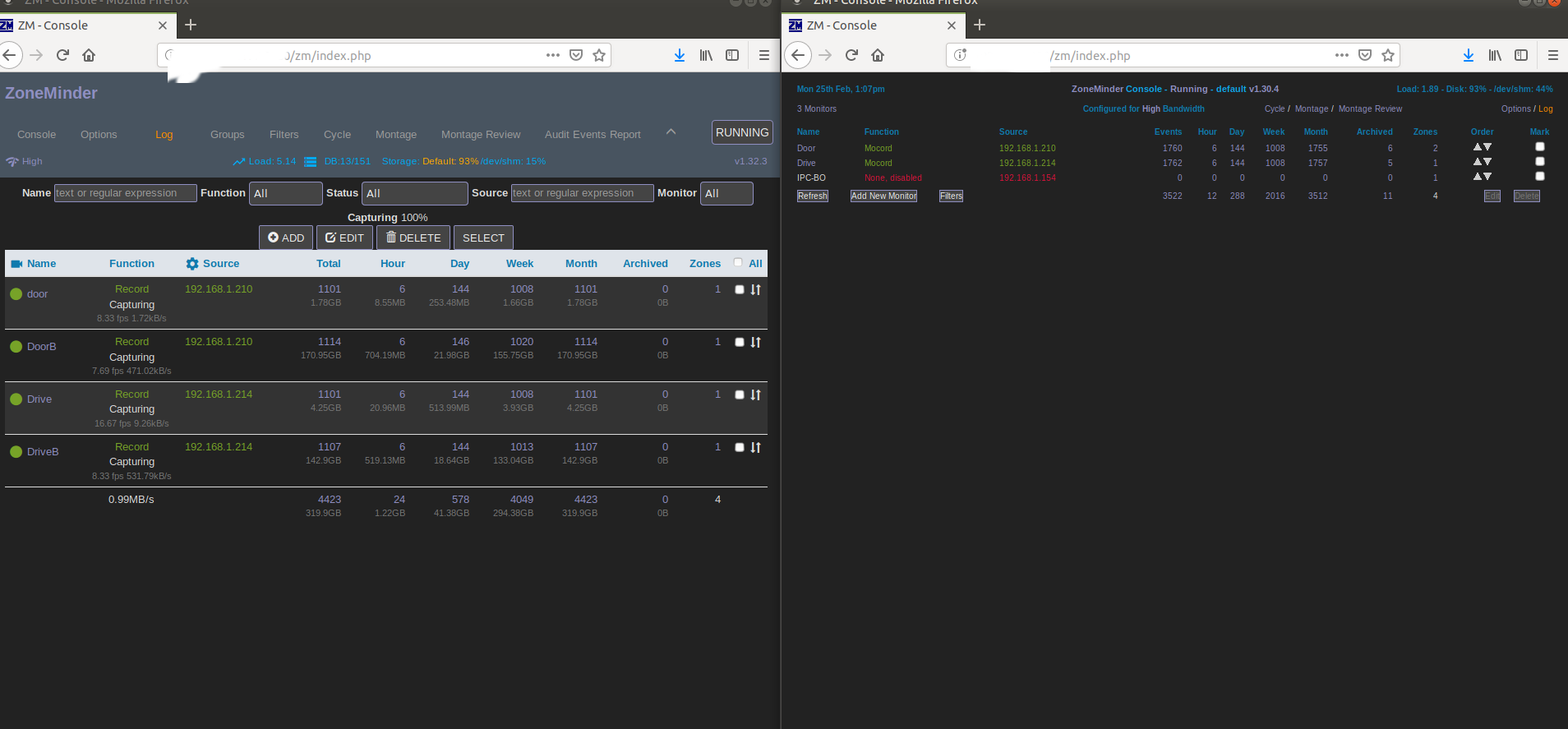Open new tab in right window
This screenshot has height=729, width=1568.
[980, 25]
